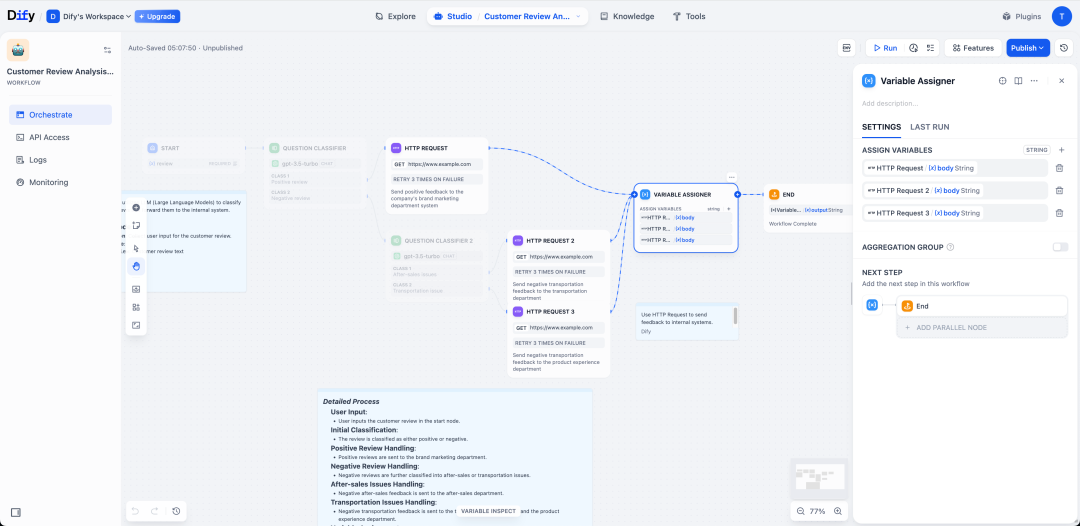Screen dimensions: 1080x526
Task: Add a new variable with plus icon
Action: [x=1061, y=150]
